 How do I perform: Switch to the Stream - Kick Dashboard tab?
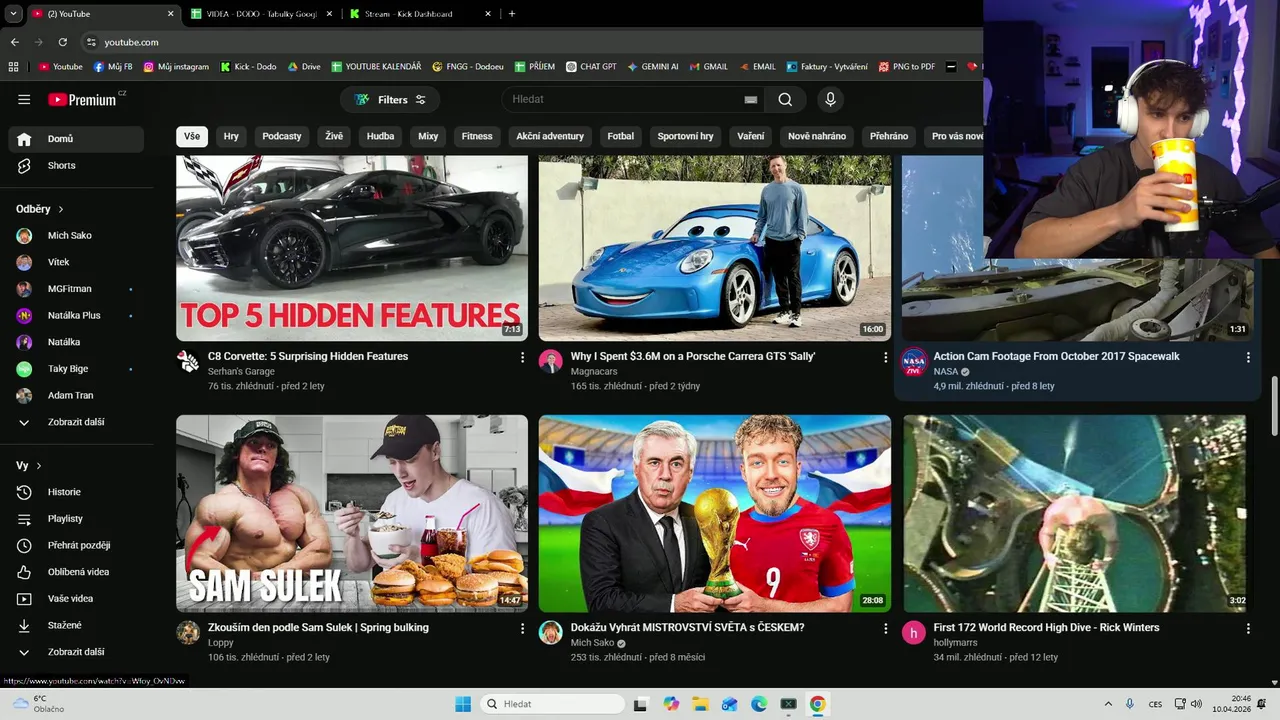tap(420, 14)
